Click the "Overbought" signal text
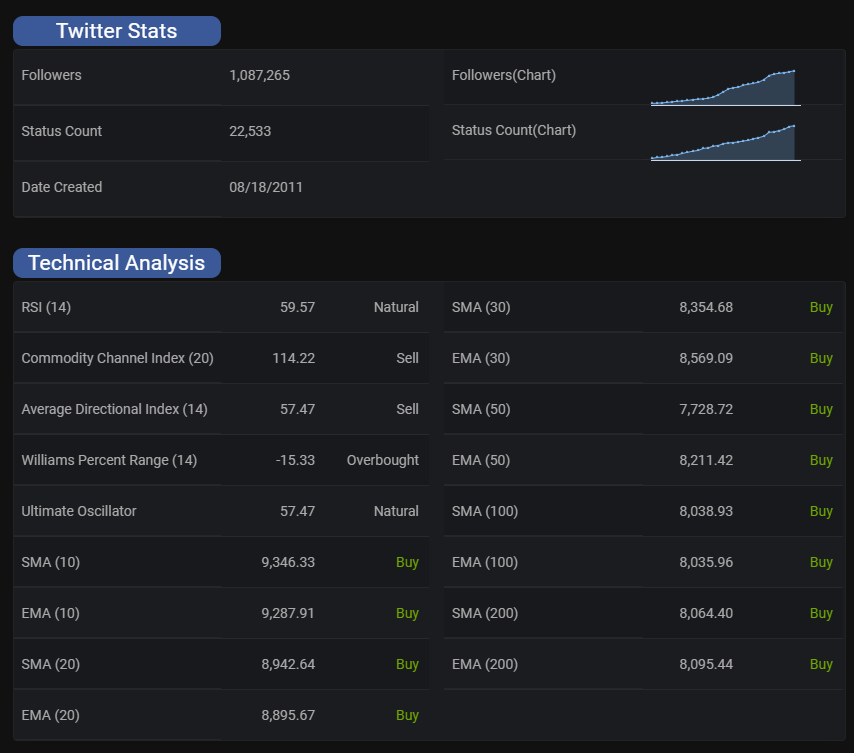Screen dimensions: 854x753 (x=382, y=461)
